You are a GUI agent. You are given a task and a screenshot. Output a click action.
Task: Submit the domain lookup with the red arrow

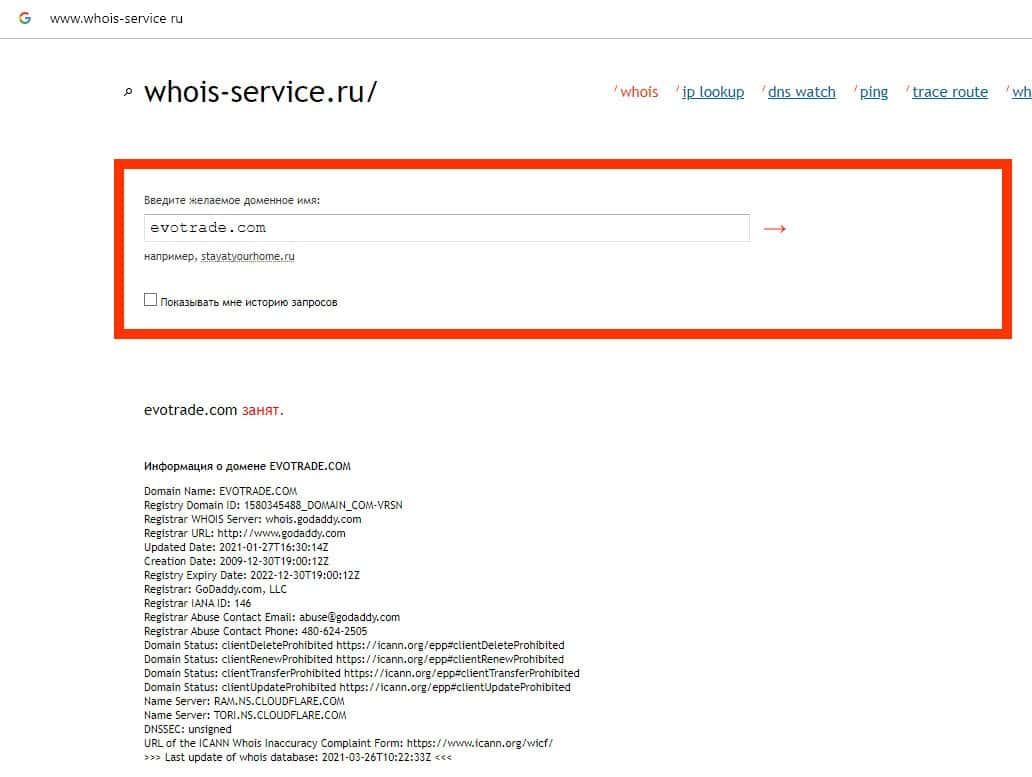click(x=775, y=228)
